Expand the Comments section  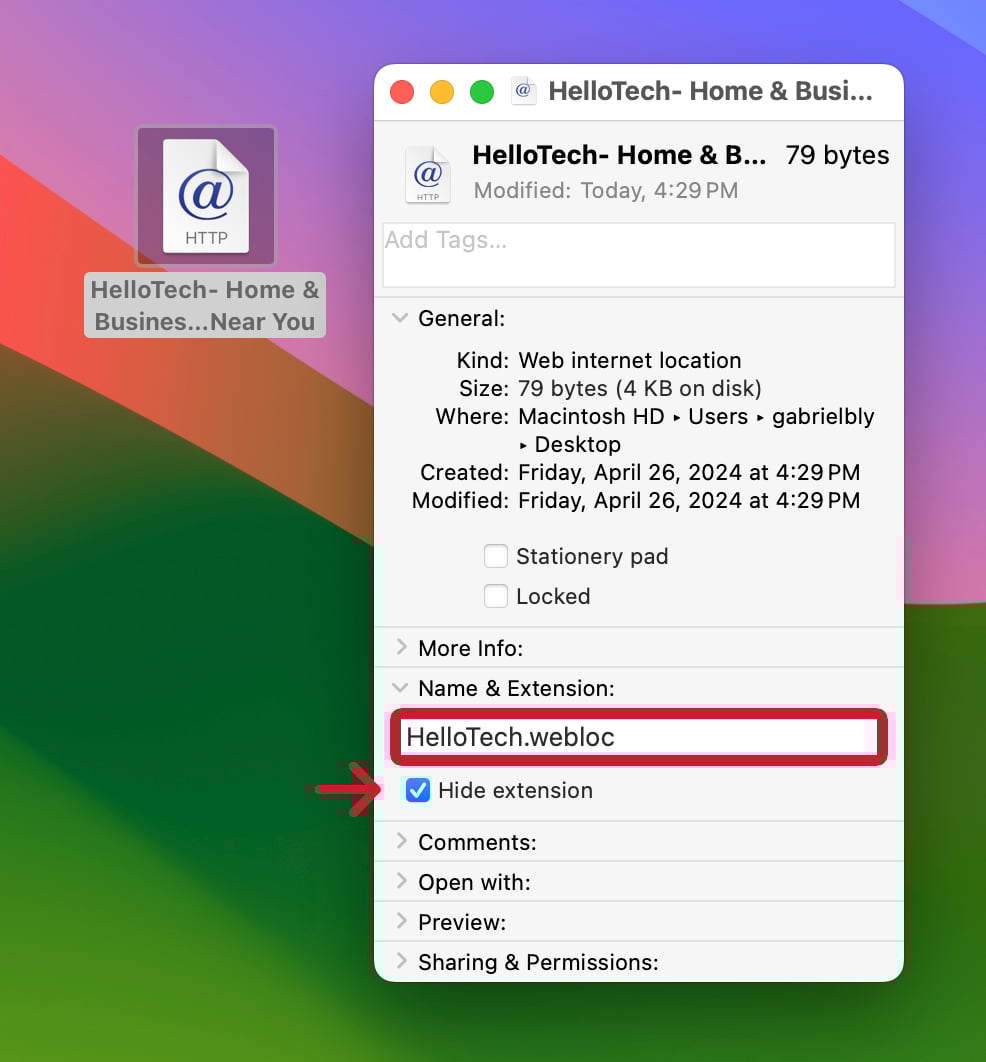pos(401,842)
